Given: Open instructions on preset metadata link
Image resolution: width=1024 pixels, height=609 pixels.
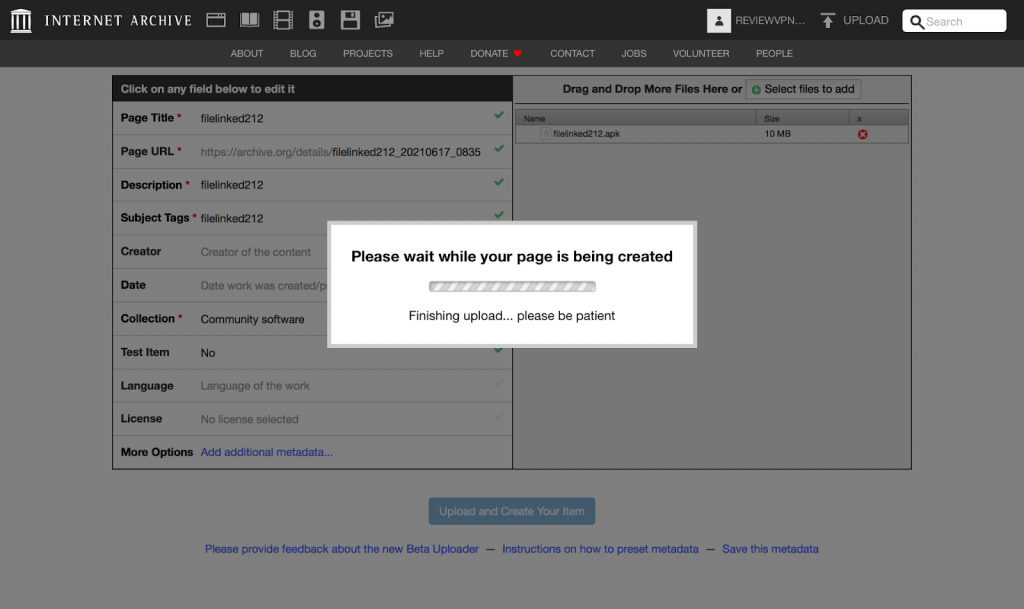Looking at the screenshot, I should (x=600, y=549).
